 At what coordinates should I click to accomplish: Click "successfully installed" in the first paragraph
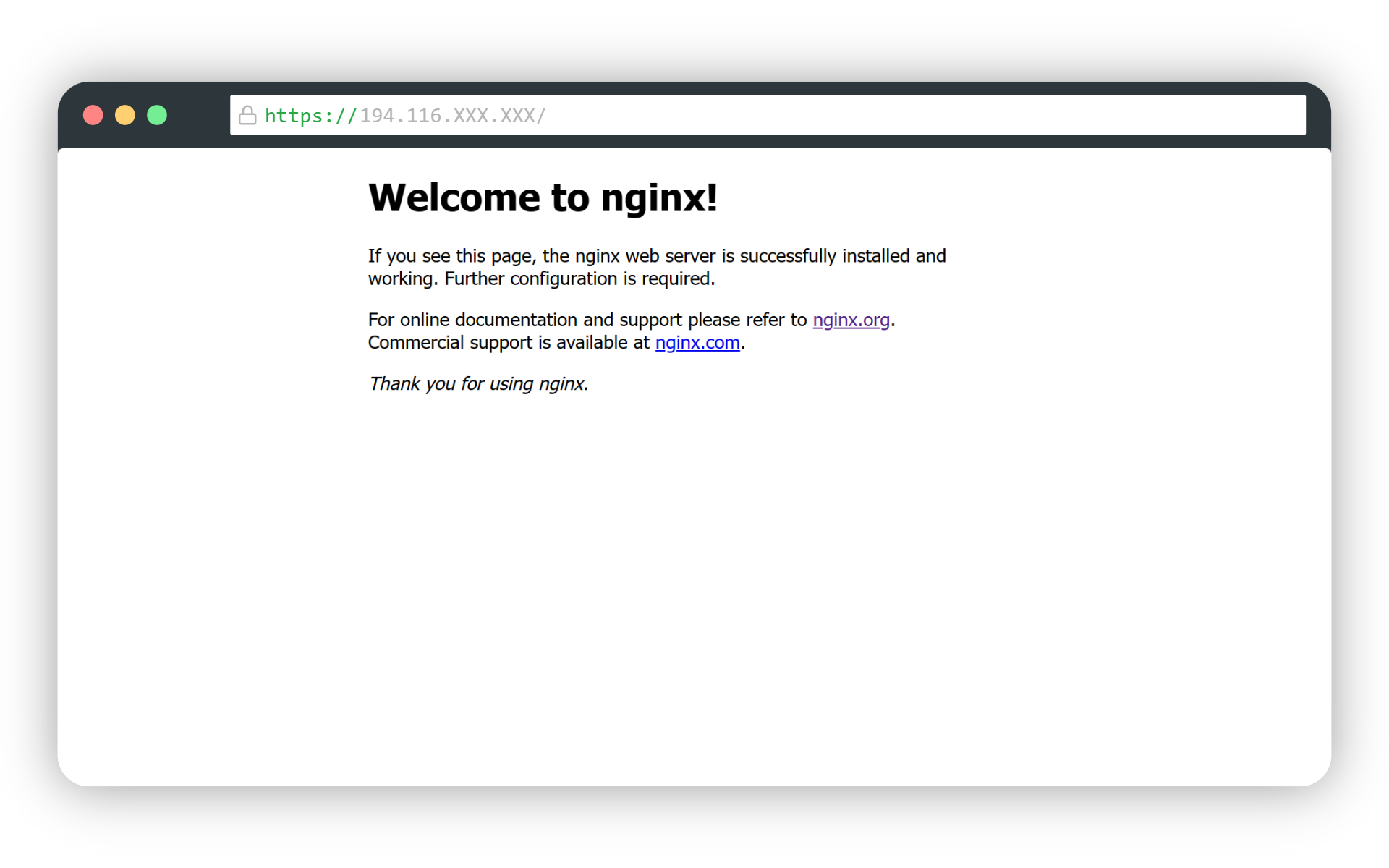823,256
